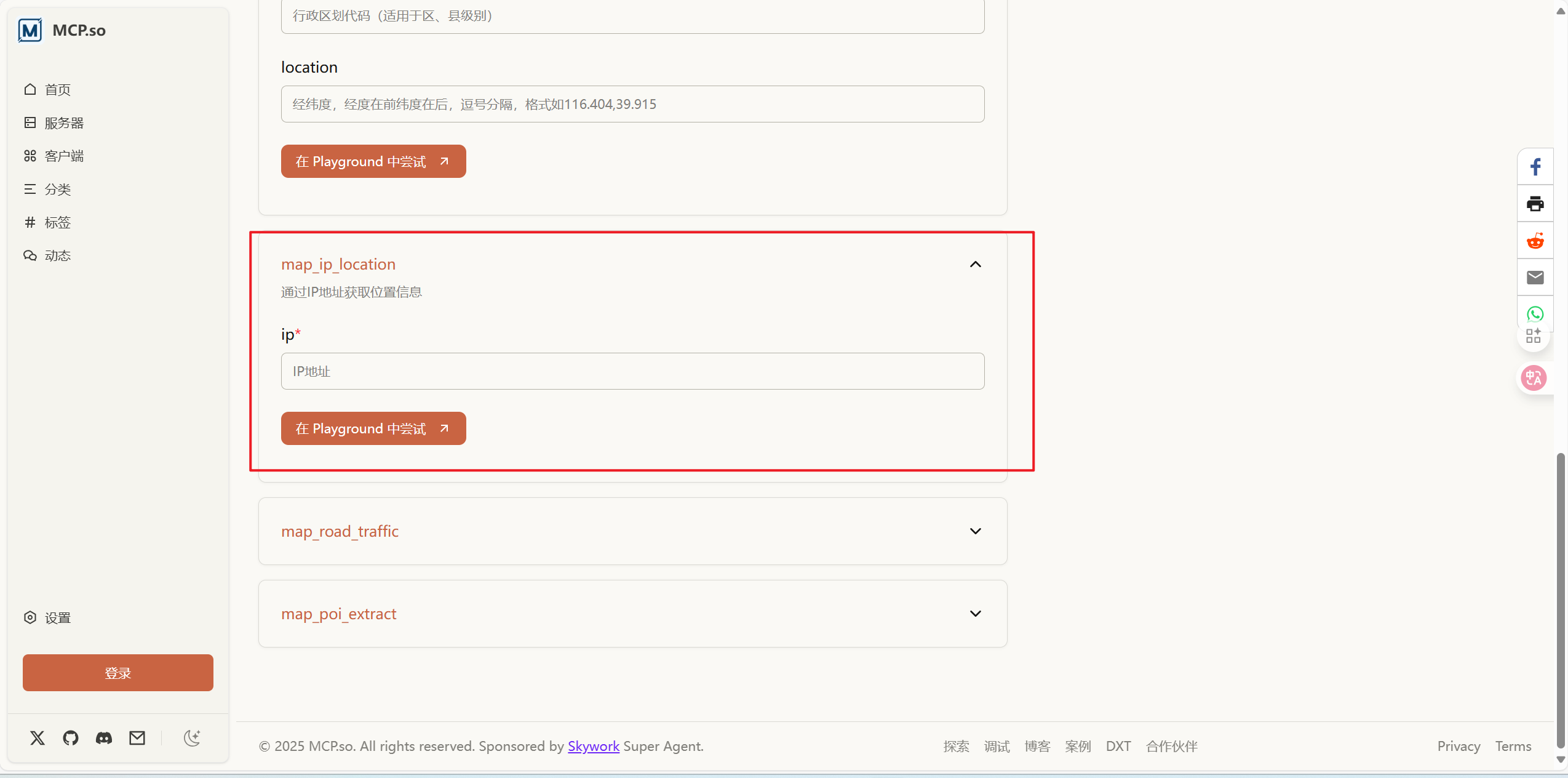Screen dimensions: 1568x778
Task: Expand the map_road_traffic section
Action: 975,531
